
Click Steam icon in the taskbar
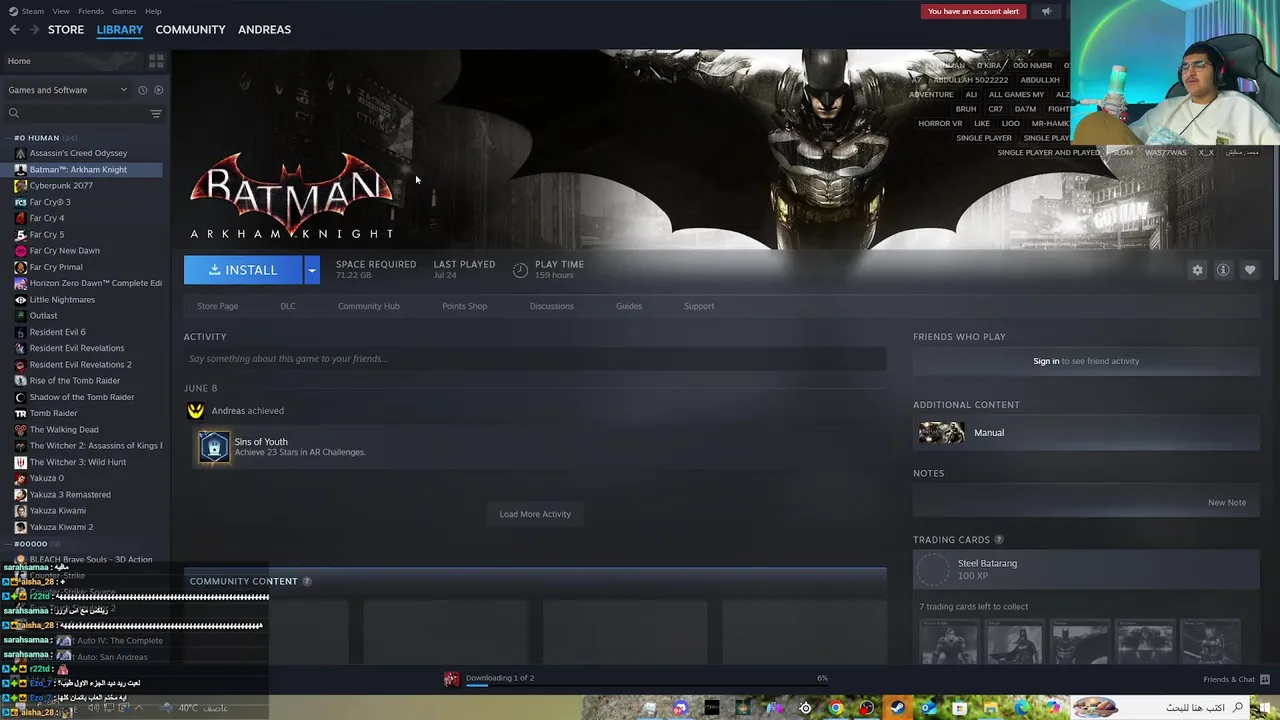(x=898, y=708)
